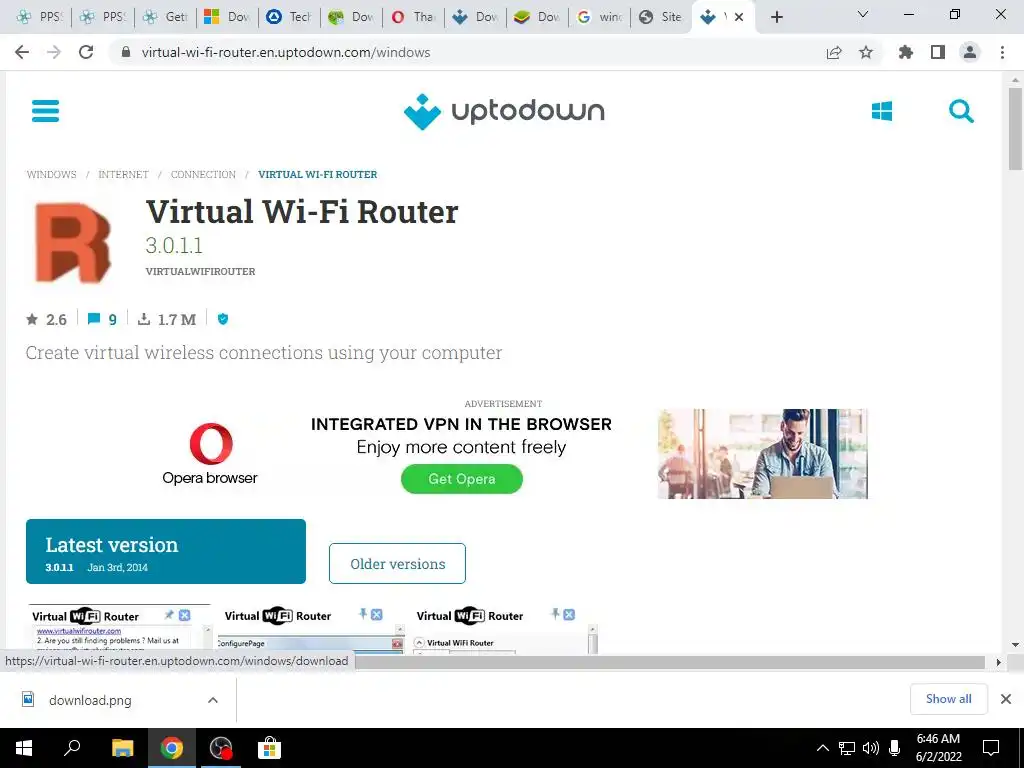Open the site search magnifier
The height and width of the screenshot is (768, 1024).
(x=961, y=111)
